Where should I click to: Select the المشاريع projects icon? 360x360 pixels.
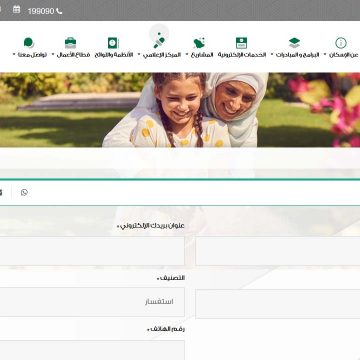tap(199, 43)
